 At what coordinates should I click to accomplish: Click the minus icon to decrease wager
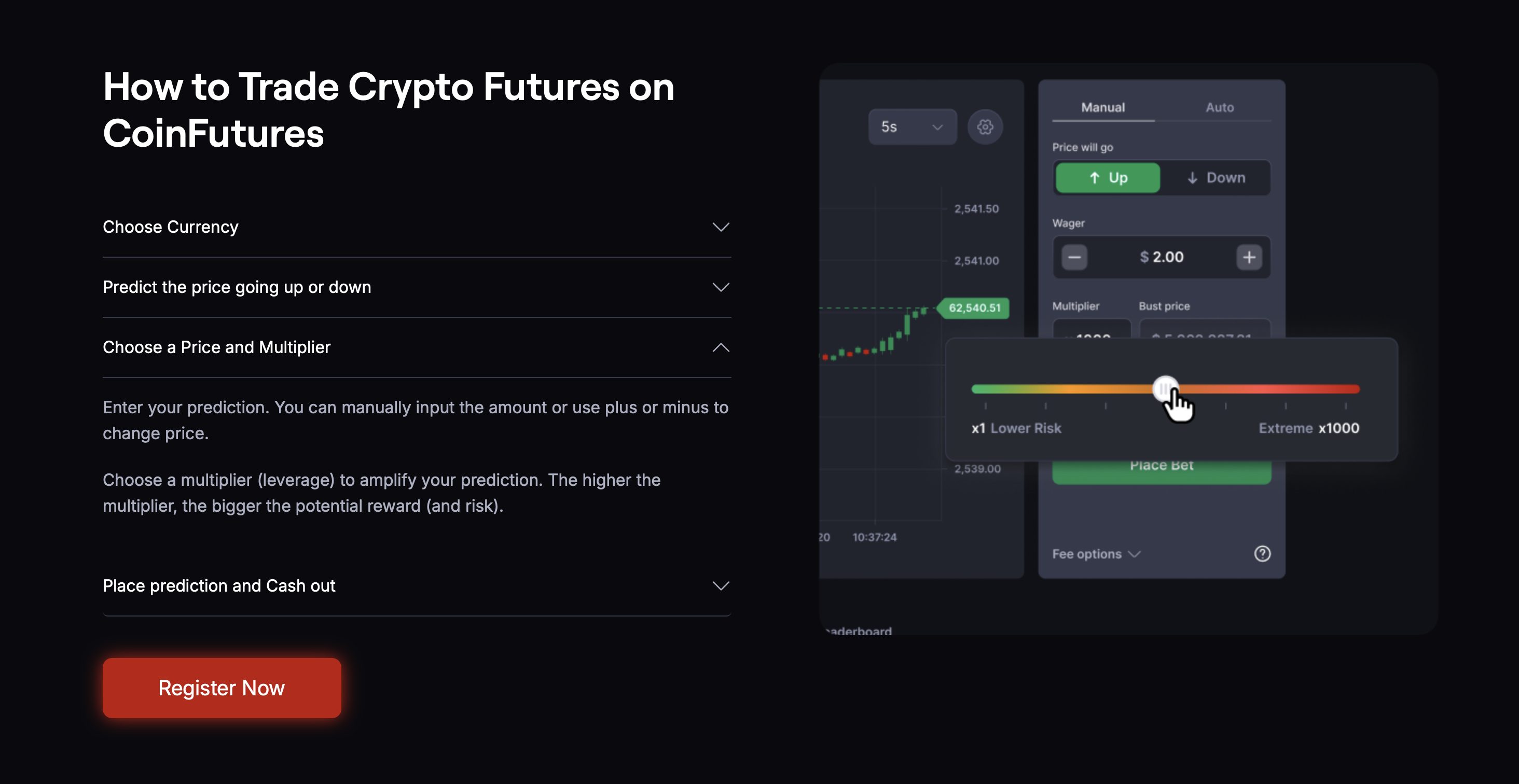click(1074, 257)
